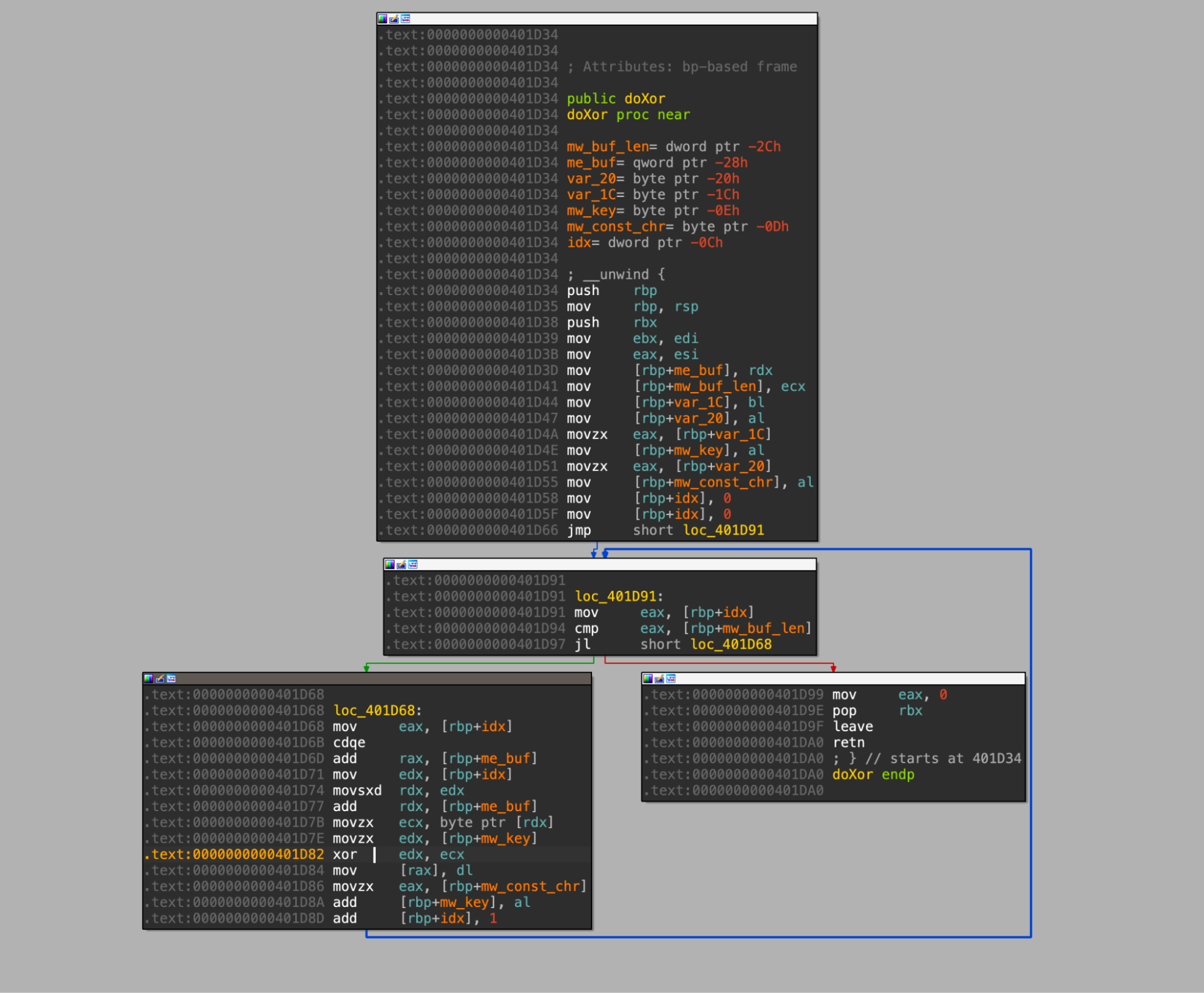The width and height of the screenshot is (1204, 993).
Task: Click 'jl short loc_401D68' jump target
Action: [x=673, y=644]
